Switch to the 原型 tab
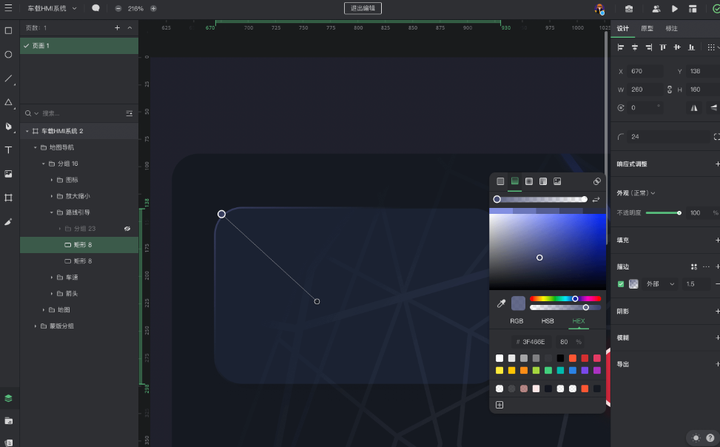 pos(647,28)
